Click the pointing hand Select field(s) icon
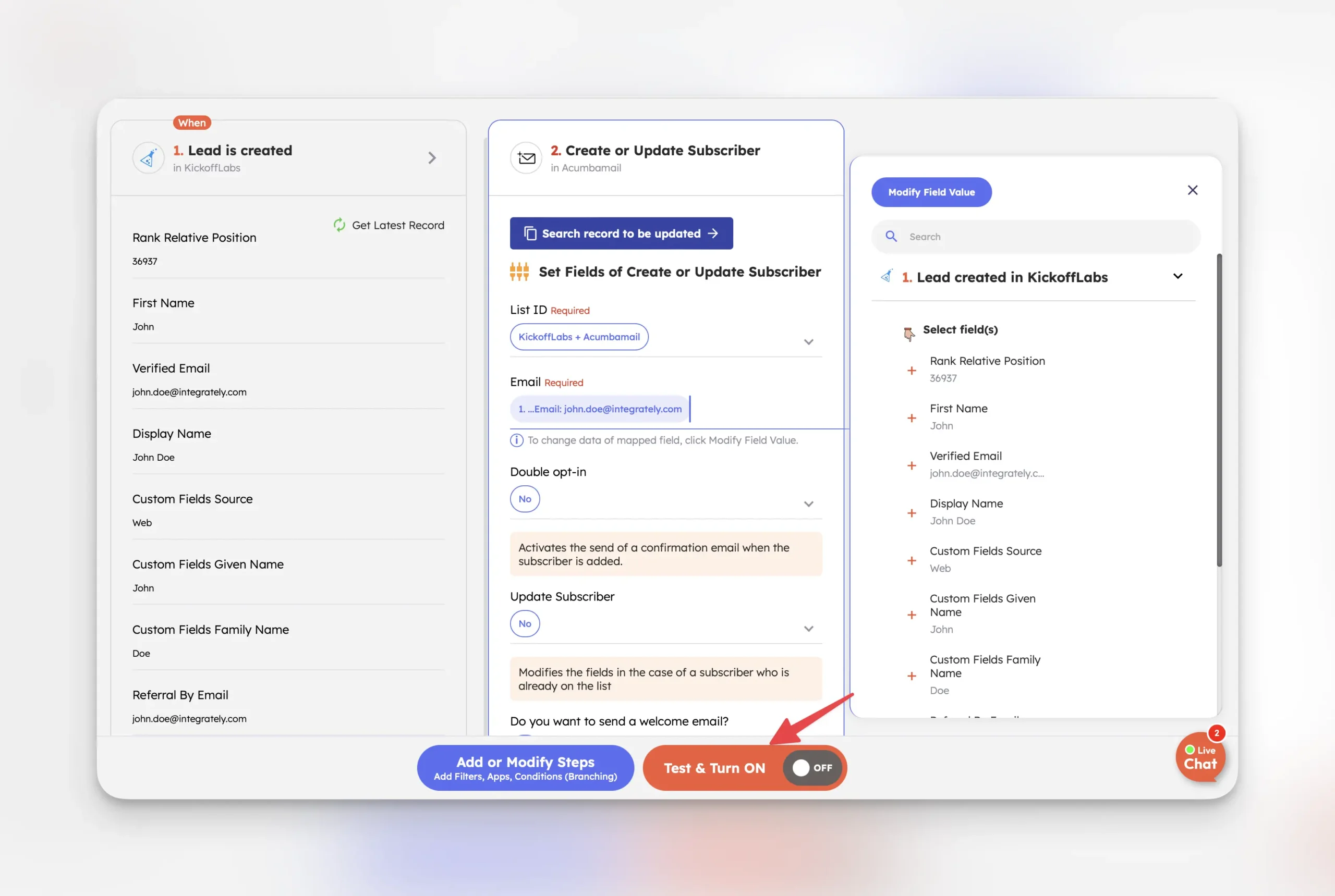 [x=908, y=333]
